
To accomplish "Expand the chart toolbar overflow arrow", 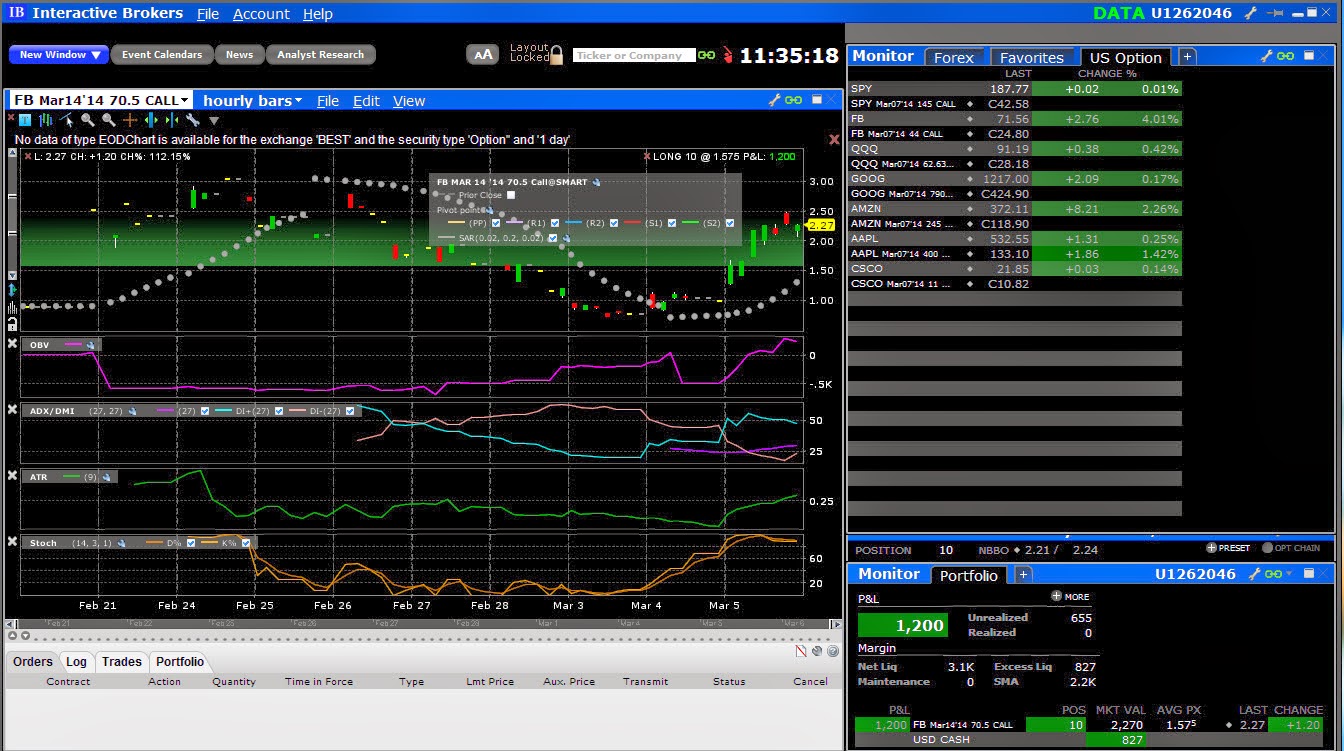I will coord(214,121).
